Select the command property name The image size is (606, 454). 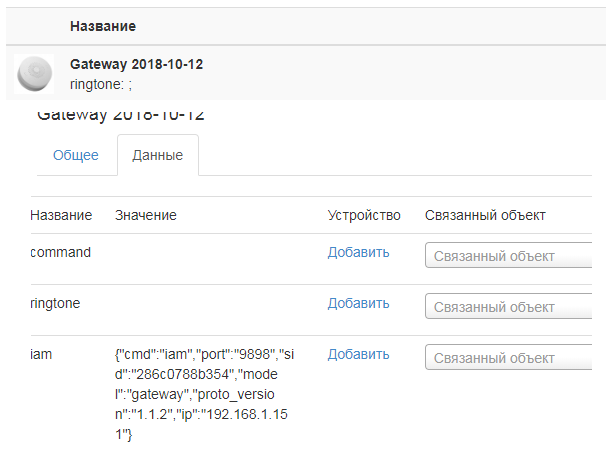click(x=61, y=252)
